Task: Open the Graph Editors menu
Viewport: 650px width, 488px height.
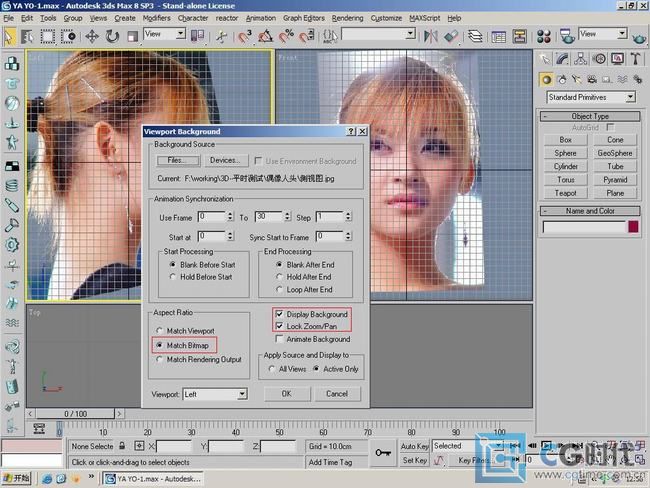Action: point(304,18)
